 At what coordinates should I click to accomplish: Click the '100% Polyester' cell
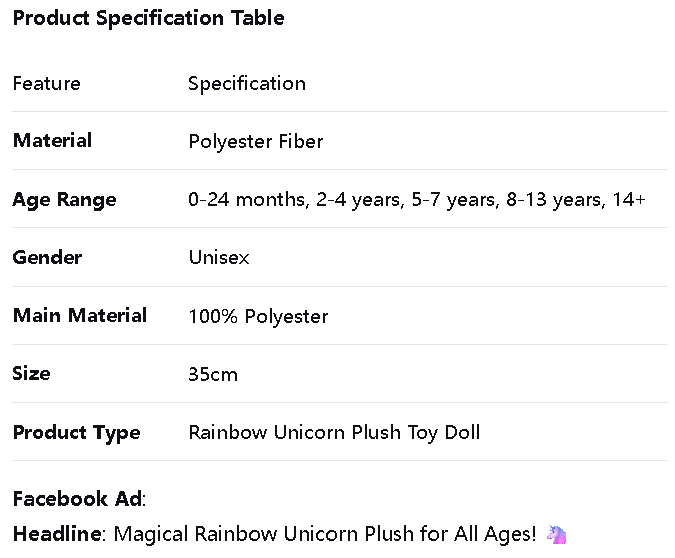coord(258,316)
